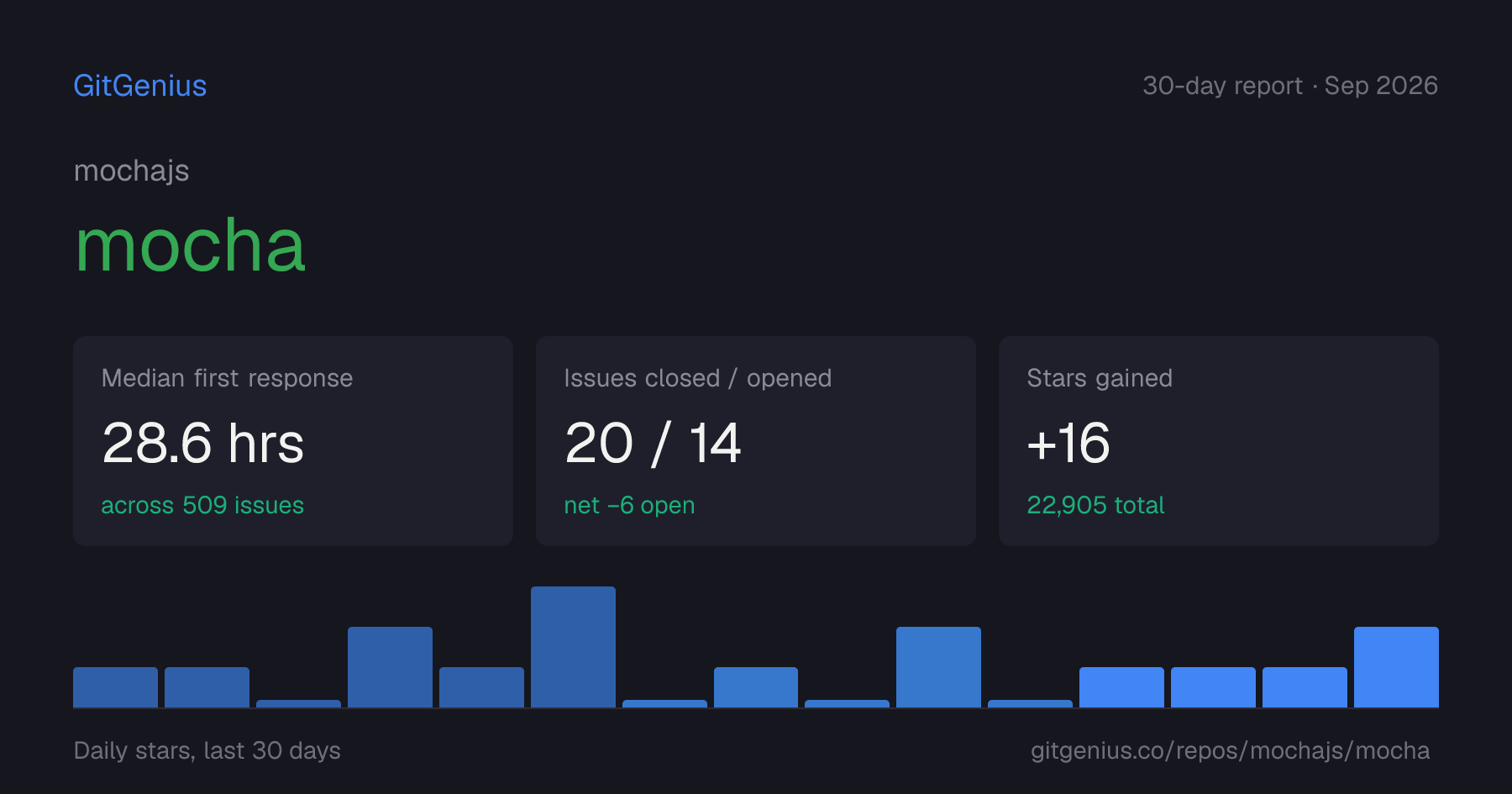Viewport: 1512px width, 794px height.
Task: Click the 20 / 14 issues value
Action: pyautogui.click(x=653, y=443)
